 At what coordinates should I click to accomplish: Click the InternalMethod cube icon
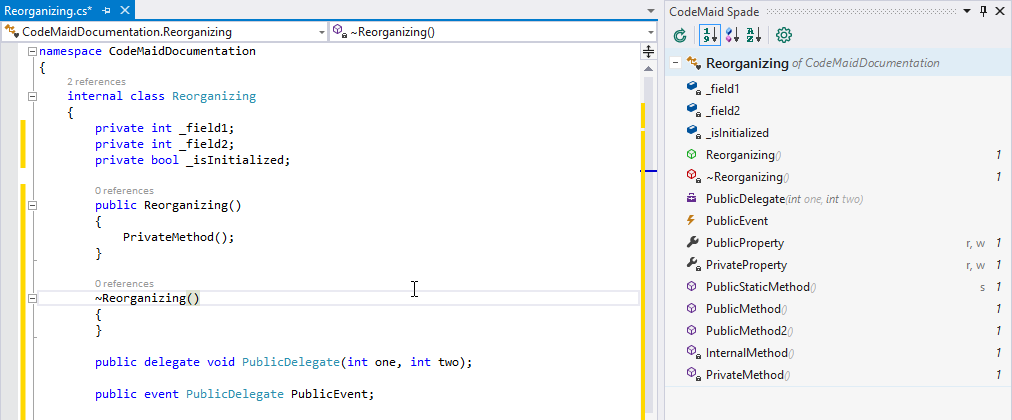coord(694,353)
